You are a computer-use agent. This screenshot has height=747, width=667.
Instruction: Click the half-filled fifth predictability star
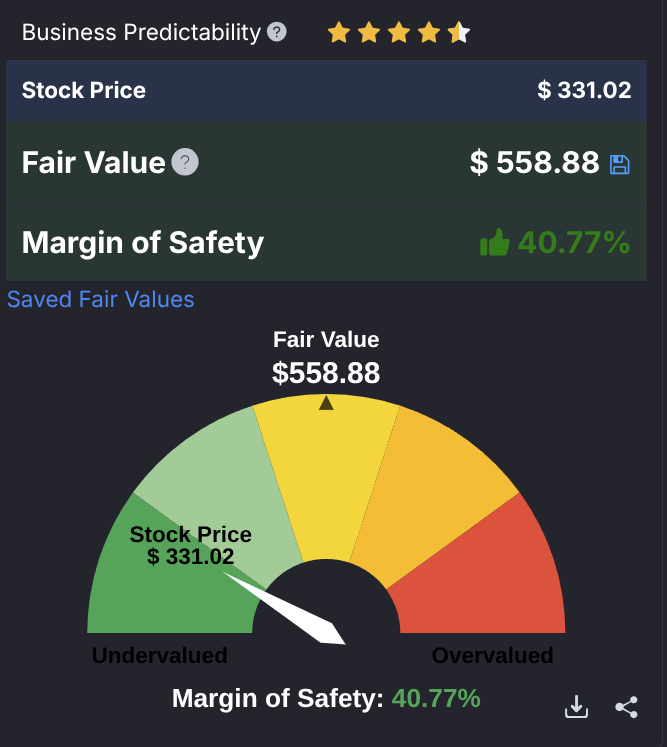[x=459, y=33]
